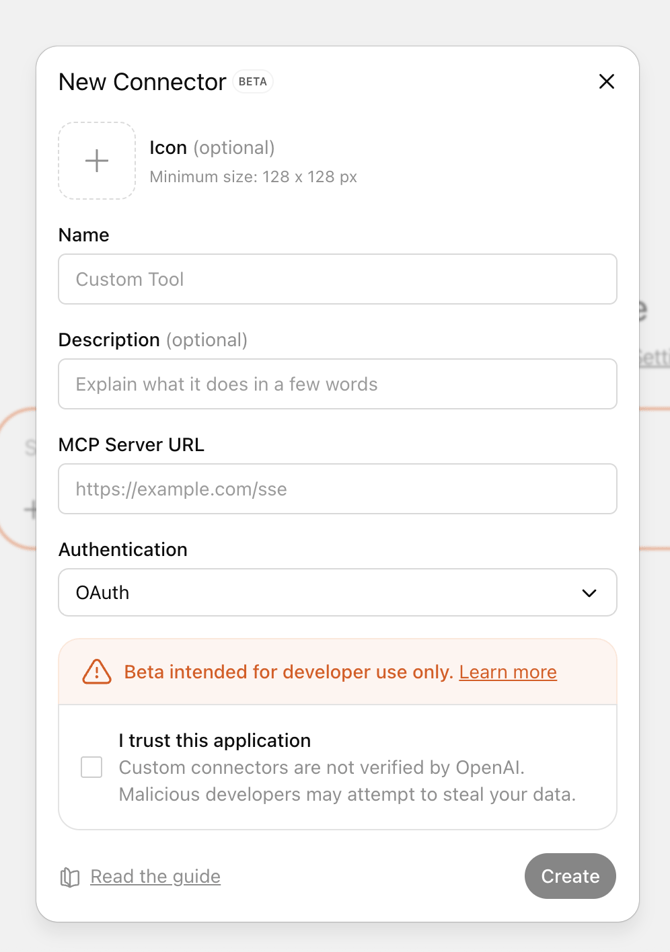The width and height of the screenshot is (670, 952).
Task: Expand the chevron arrow in the Authentication field
Action: pos(589,593)
